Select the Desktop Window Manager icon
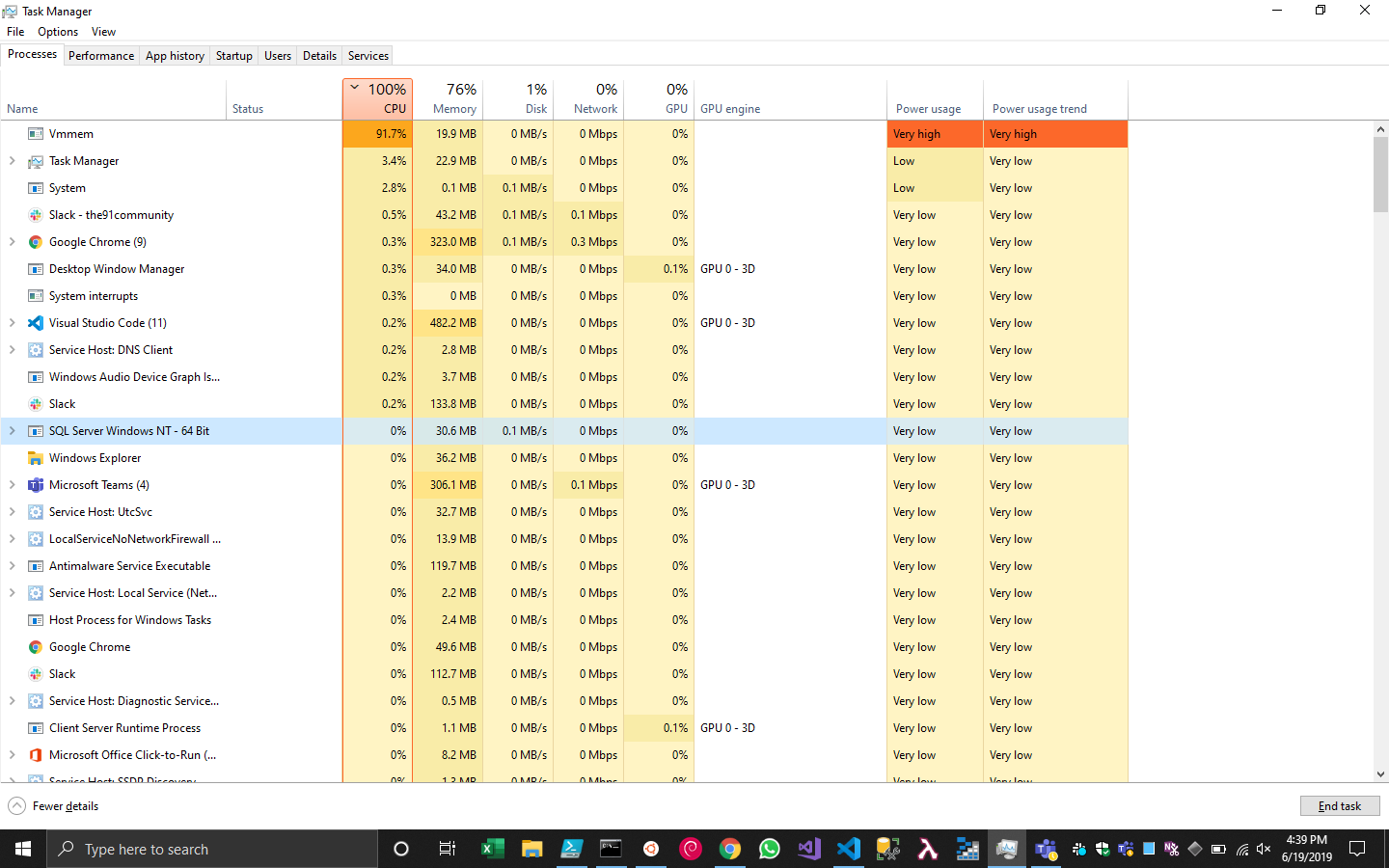The height and width of the screenshot is (868, 1389). [36, 269]
